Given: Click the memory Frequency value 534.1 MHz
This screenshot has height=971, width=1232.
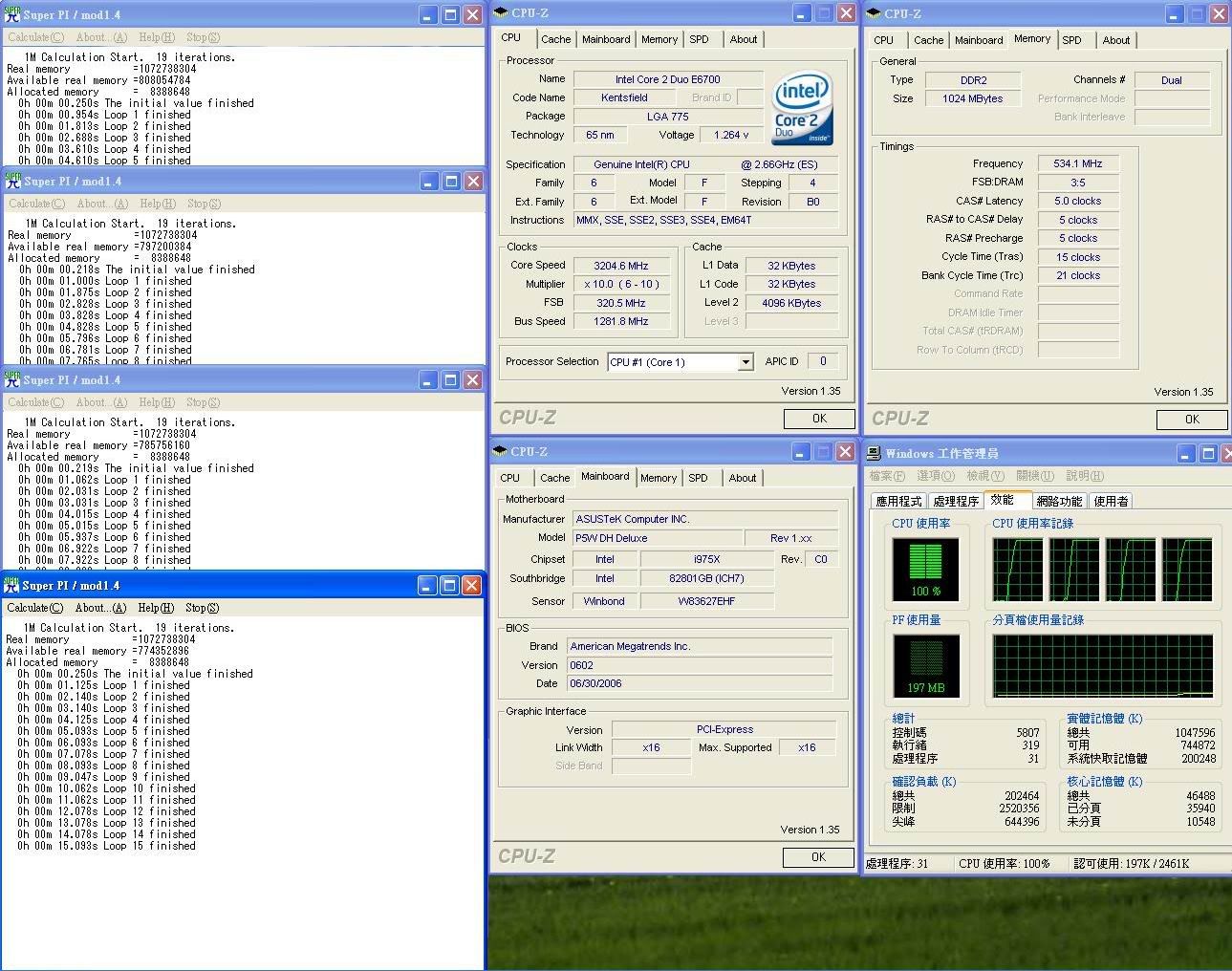Looking at the screenshot, I should [x=1078, y=163].
